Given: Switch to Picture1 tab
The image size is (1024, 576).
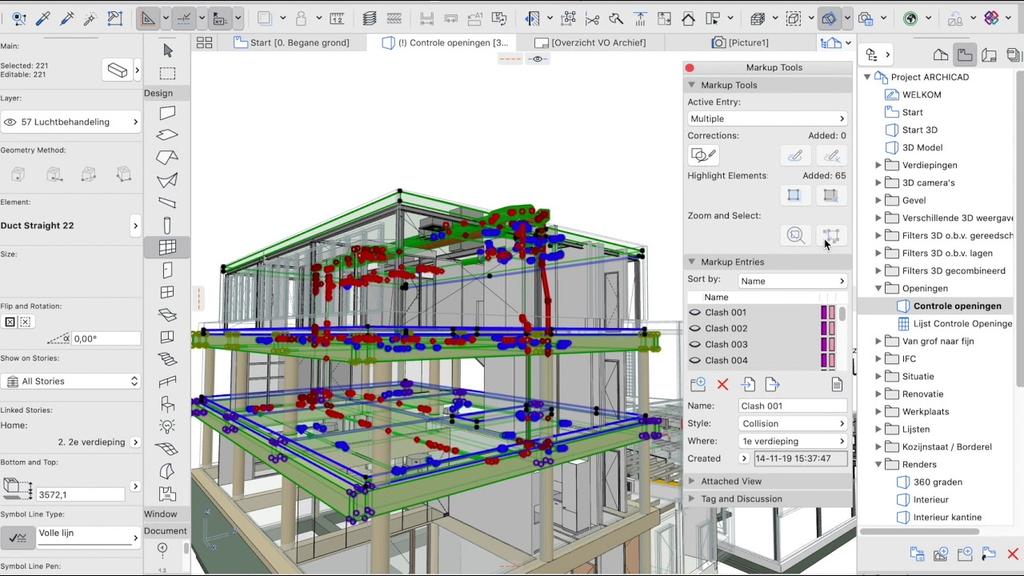Looking at the screenshot, I should 740,42.
